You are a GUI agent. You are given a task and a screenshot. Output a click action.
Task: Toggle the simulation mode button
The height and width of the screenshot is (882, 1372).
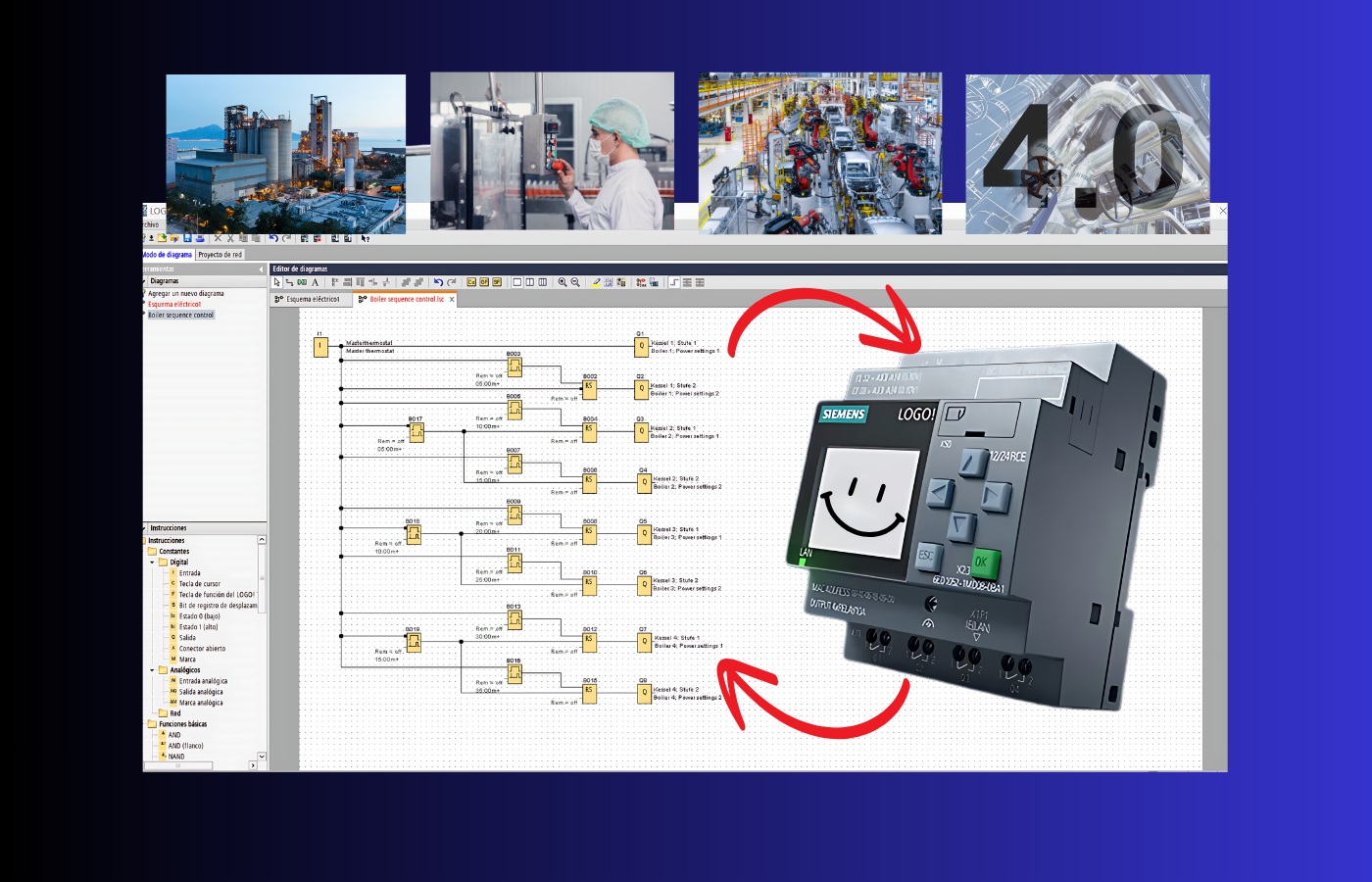click(x=641, y=282)
